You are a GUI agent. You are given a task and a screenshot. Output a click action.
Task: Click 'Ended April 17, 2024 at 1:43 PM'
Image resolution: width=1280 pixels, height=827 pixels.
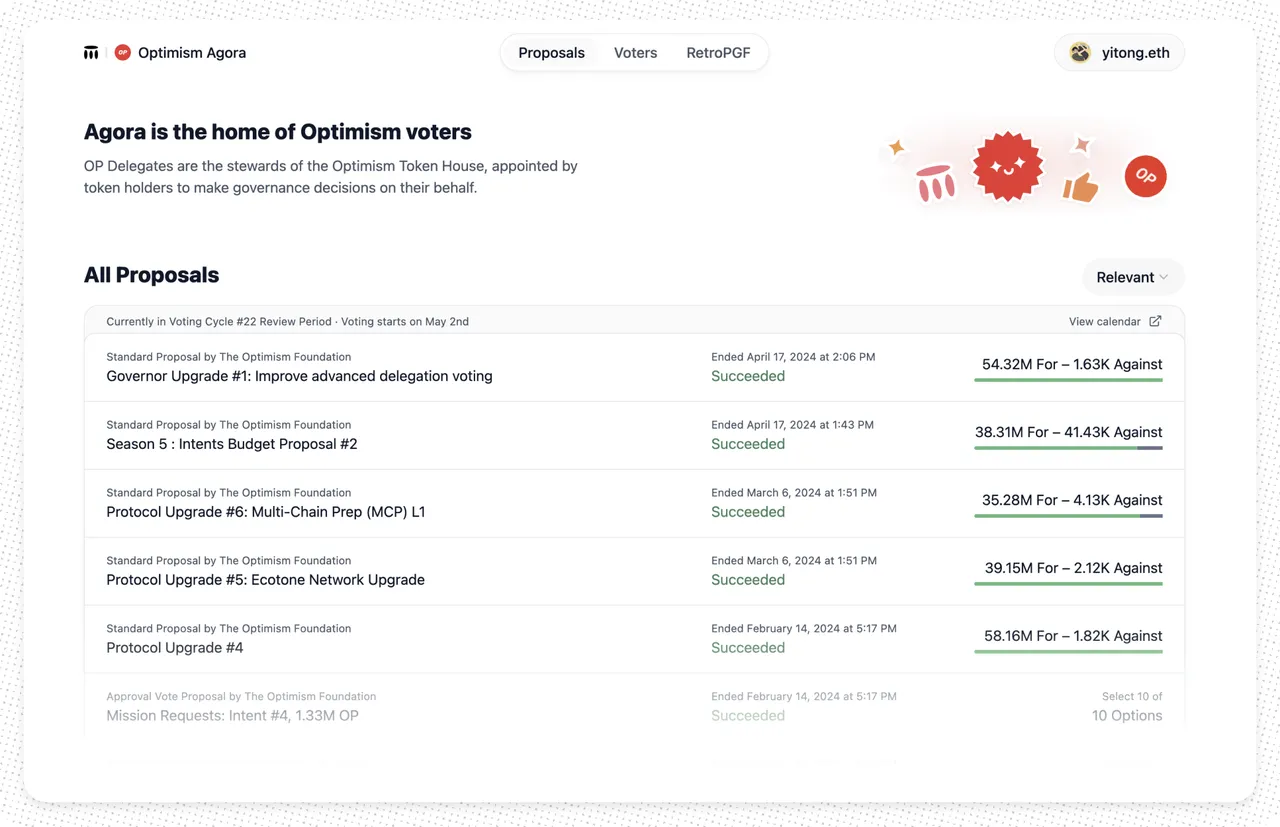[793, 425]
